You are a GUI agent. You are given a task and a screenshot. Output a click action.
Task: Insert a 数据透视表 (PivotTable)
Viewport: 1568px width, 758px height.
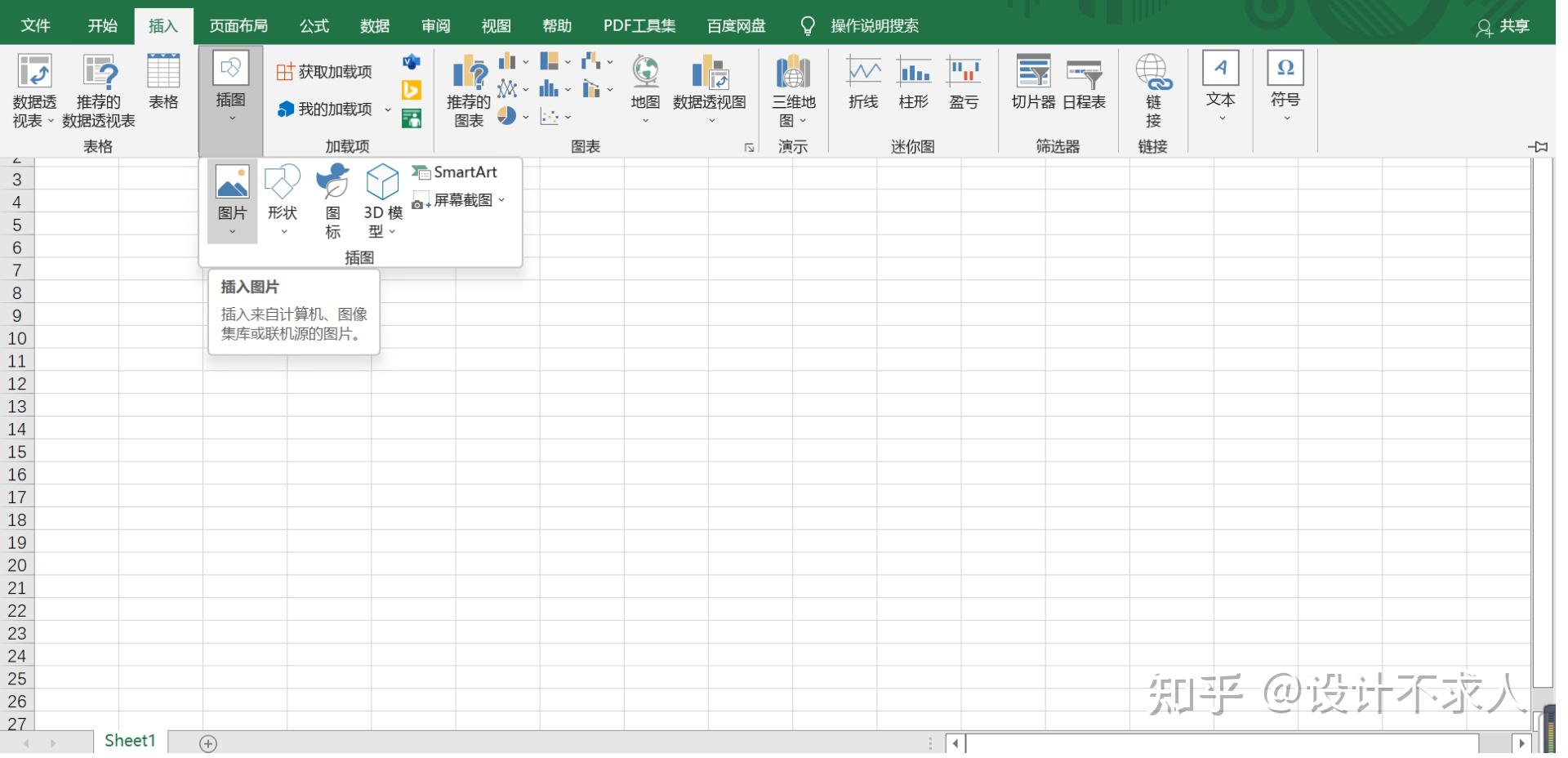[33, 90]
